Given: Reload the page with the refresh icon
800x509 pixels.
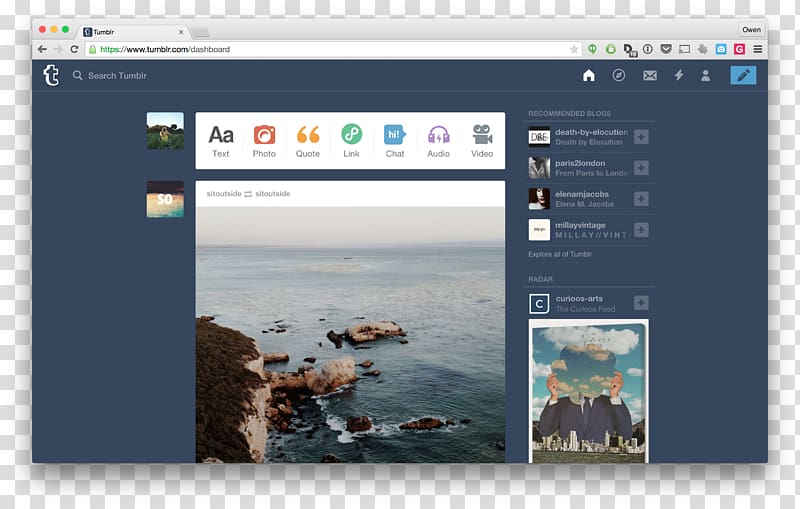Looking at the screenshot, I should (x=74, y=49).
